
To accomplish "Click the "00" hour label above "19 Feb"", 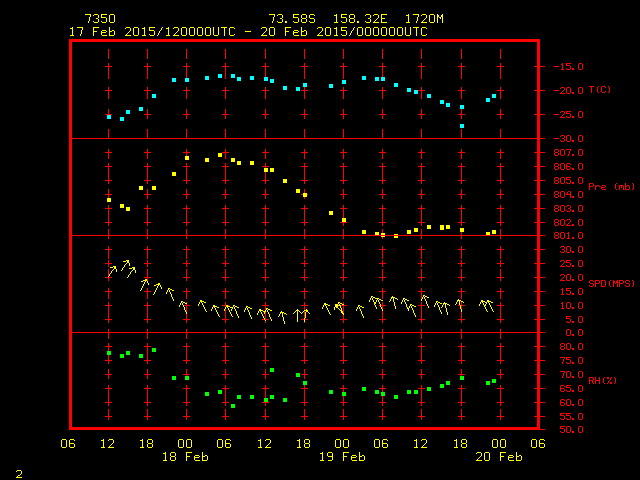I will point(342,444).
